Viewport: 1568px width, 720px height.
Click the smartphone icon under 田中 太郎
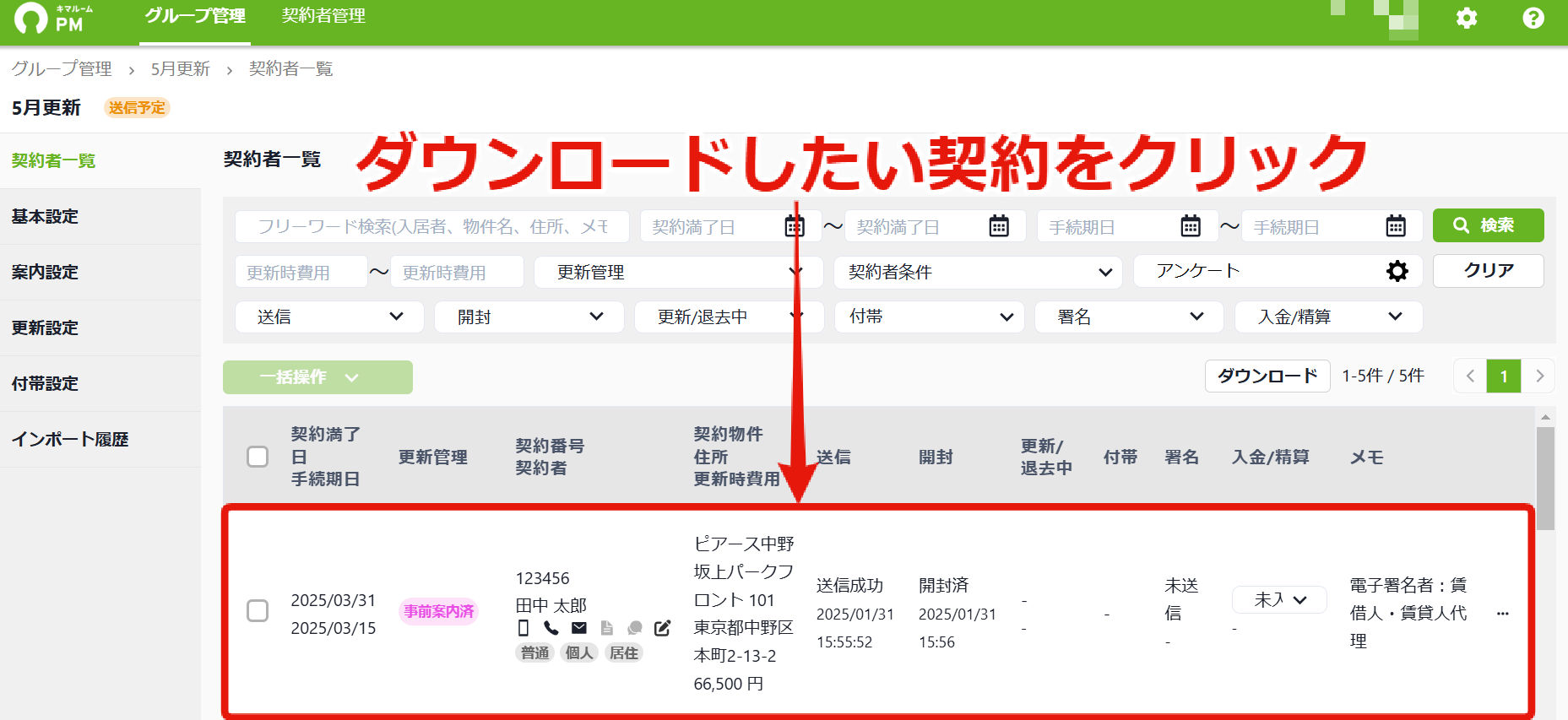pyautogui.click(x=524, y=627)
